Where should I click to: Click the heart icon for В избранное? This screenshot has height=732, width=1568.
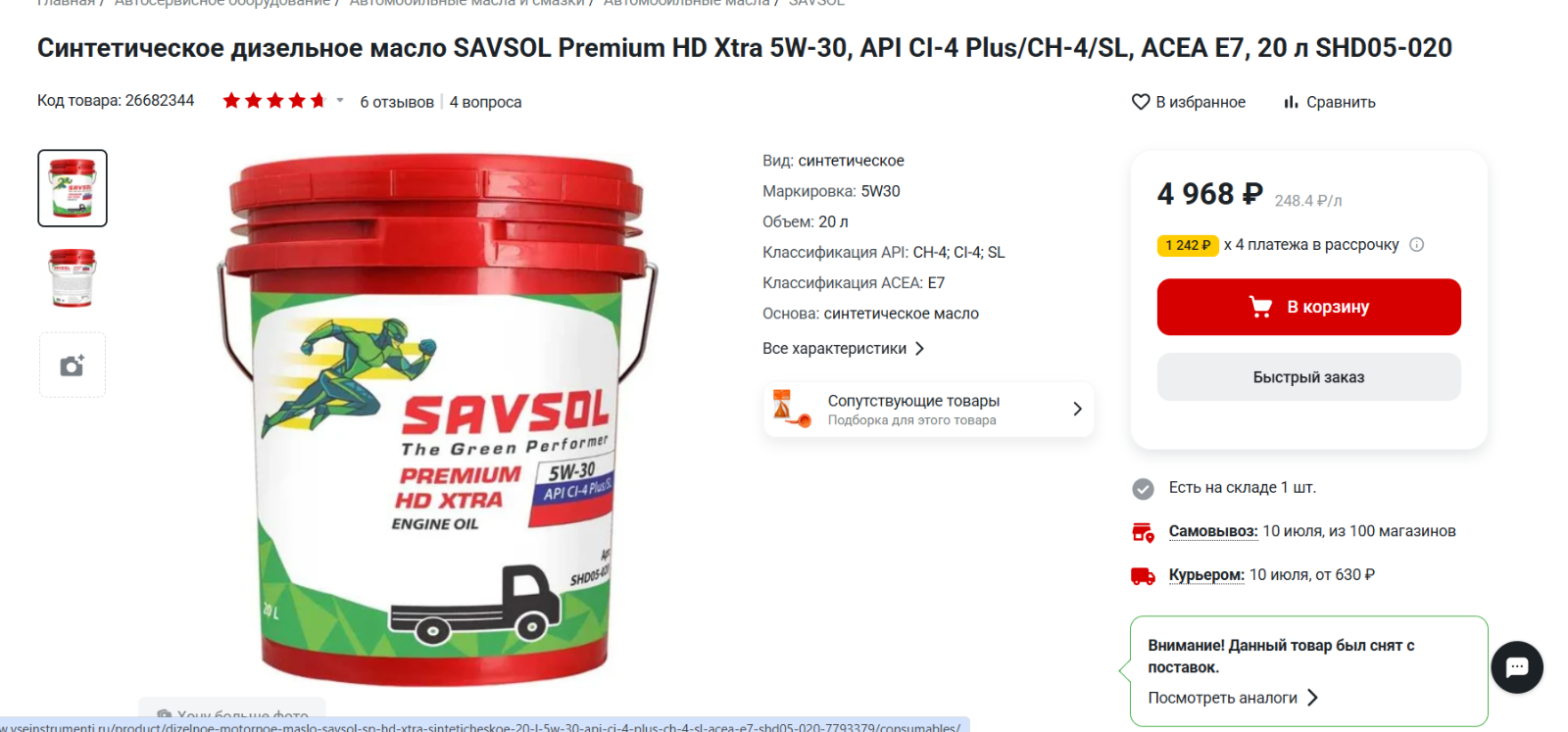pyautogui.click(x=1141, y=102)
